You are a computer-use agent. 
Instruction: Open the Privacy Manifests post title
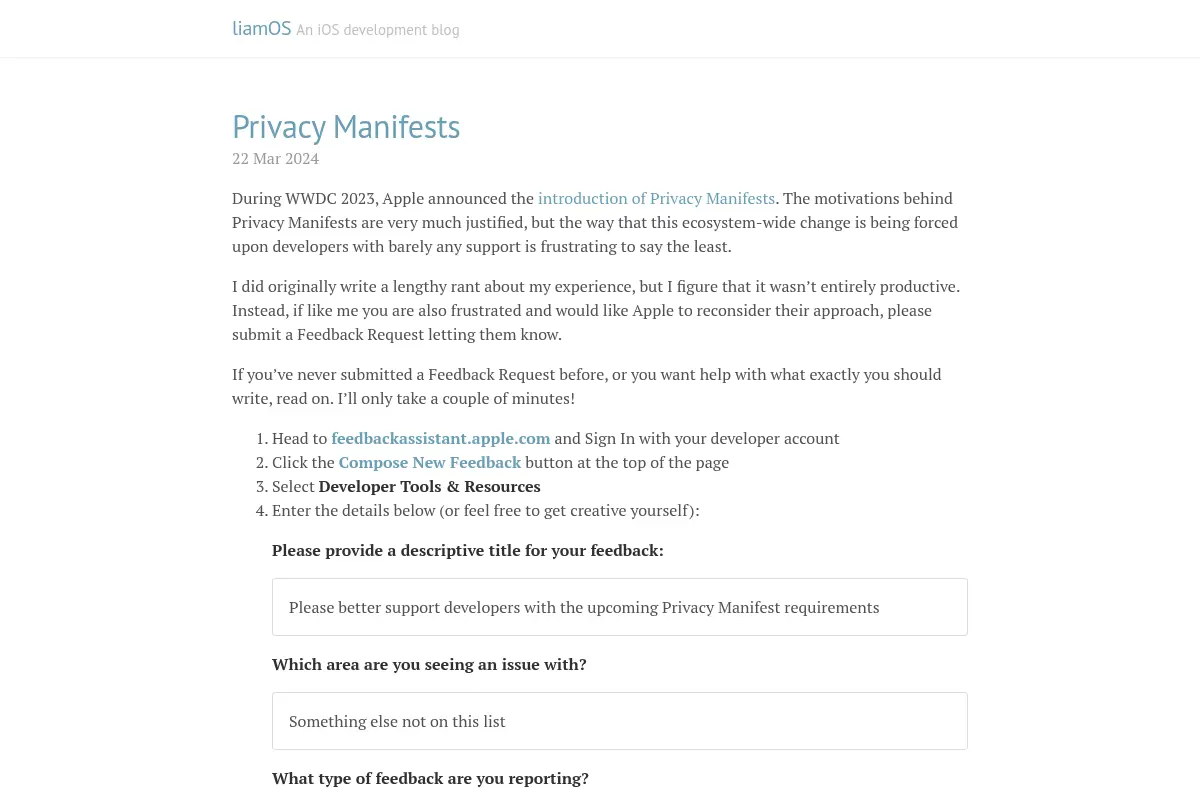pyautogui.click(x=346, y=127)
